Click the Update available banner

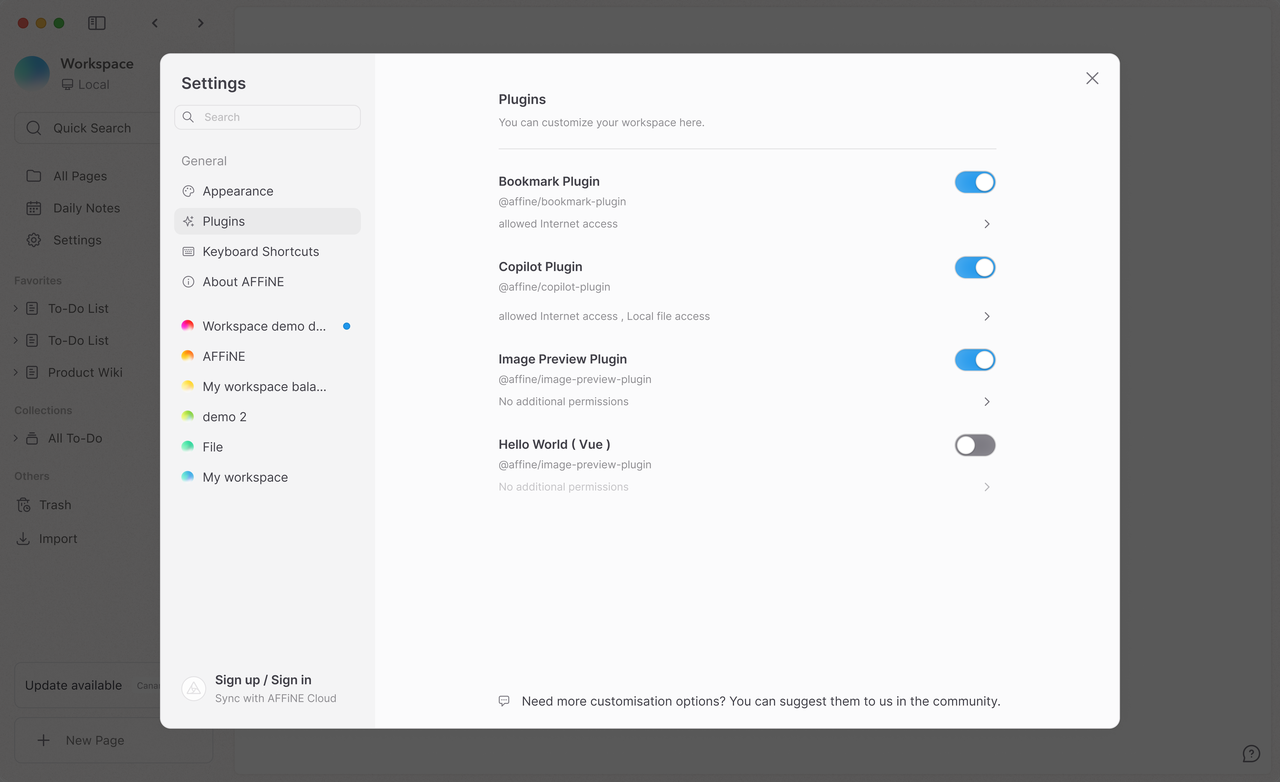88,685
